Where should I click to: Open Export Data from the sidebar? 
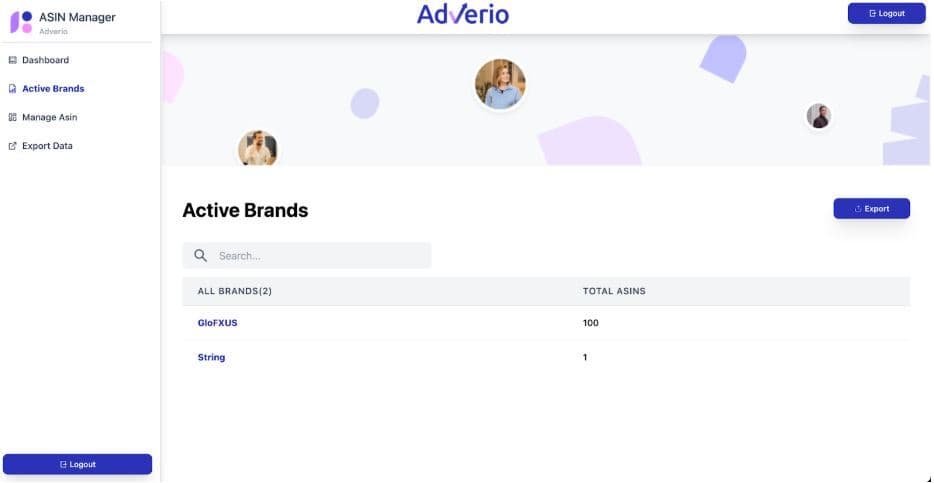47,146
